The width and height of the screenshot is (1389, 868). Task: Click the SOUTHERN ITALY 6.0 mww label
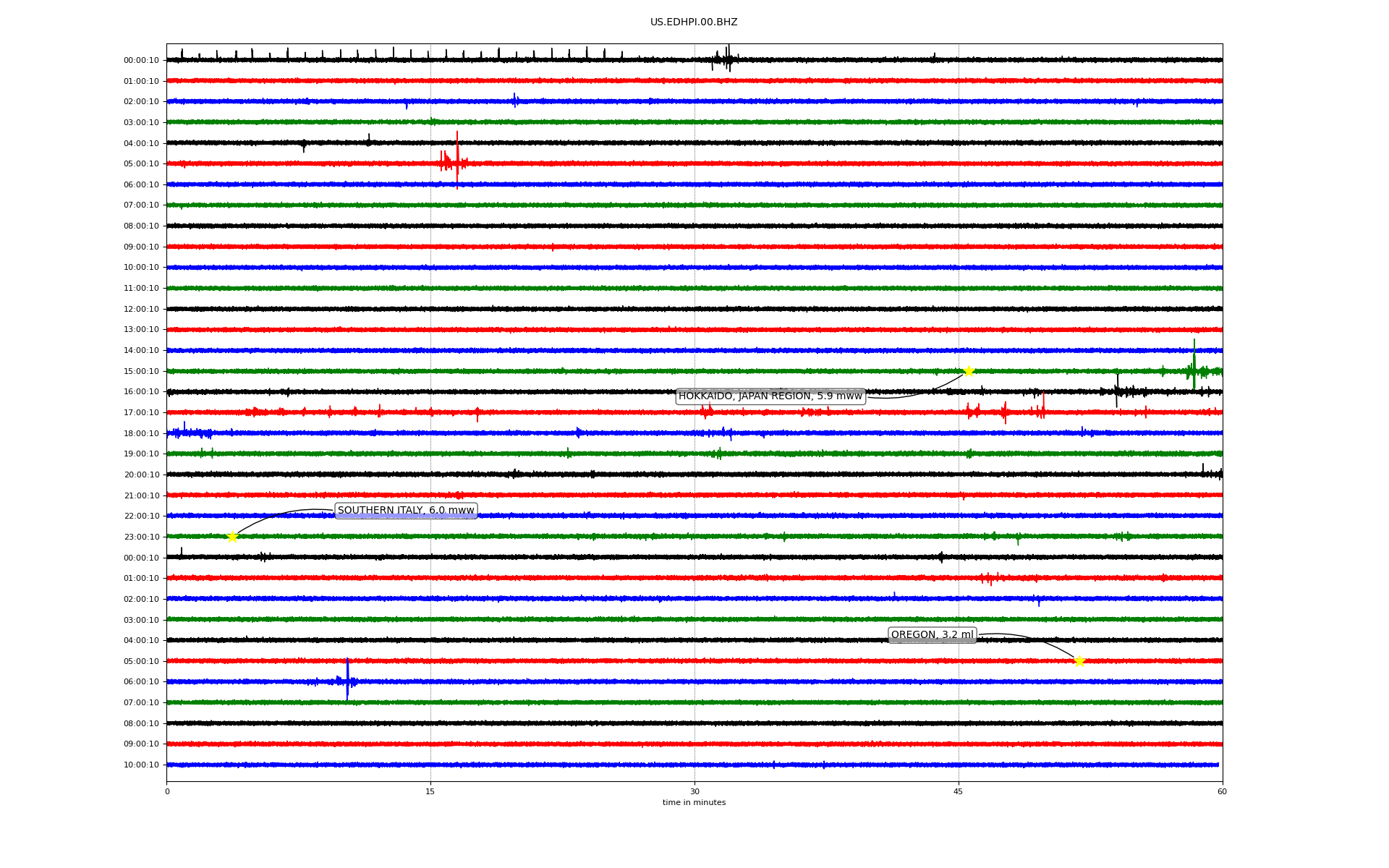point(405,511)
